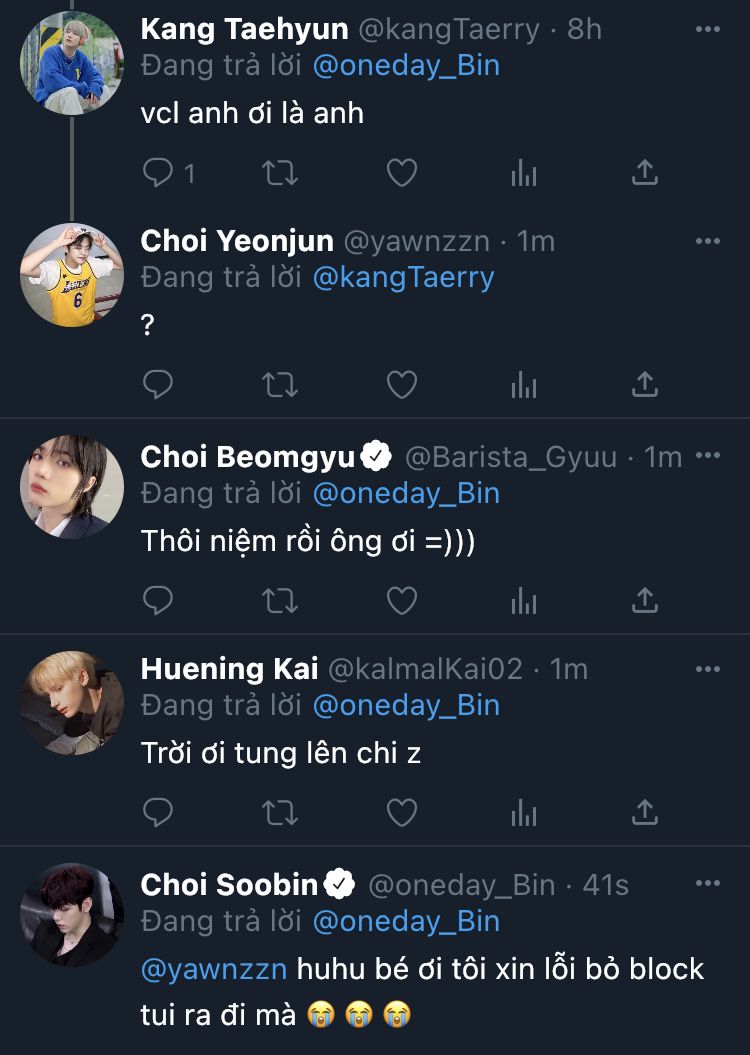Open more options on Choi Yeonjun's tweet
750x1055 pixels.
click(707, 242)
